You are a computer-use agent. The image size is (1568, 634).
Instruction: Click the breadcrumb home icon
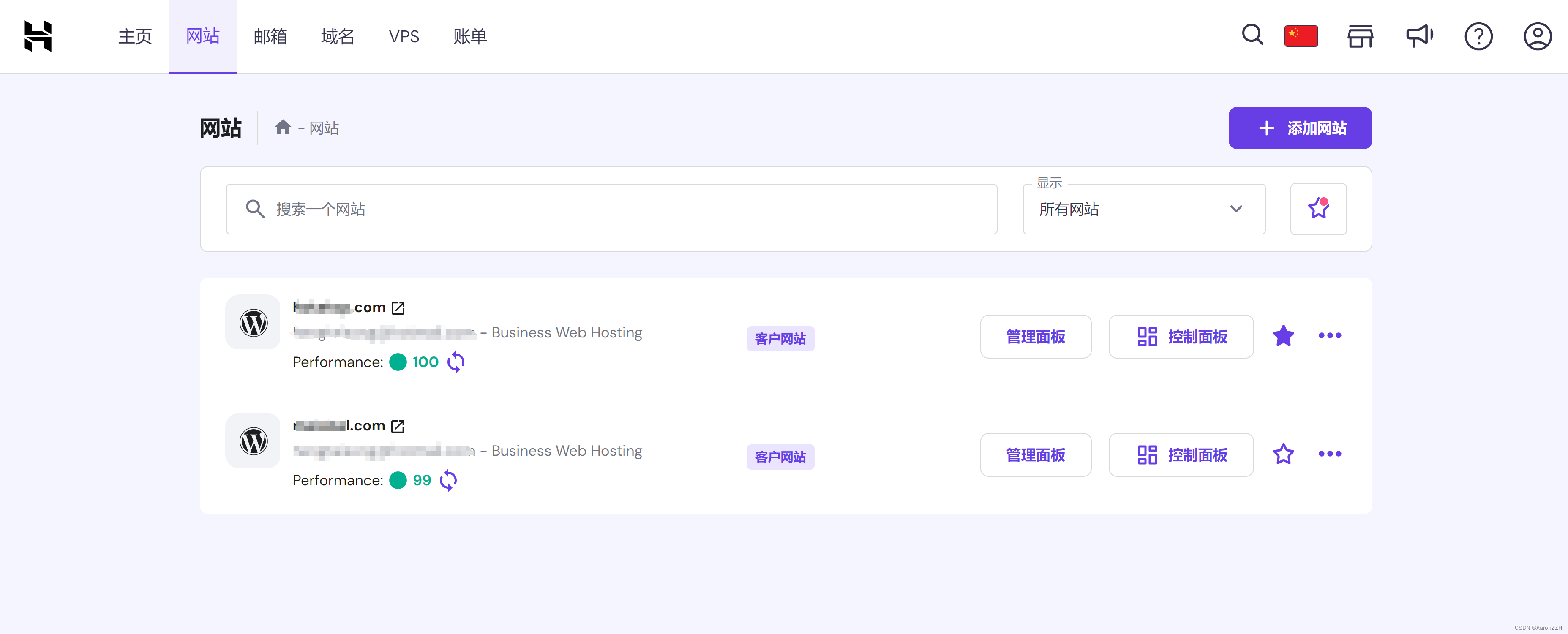282,128
